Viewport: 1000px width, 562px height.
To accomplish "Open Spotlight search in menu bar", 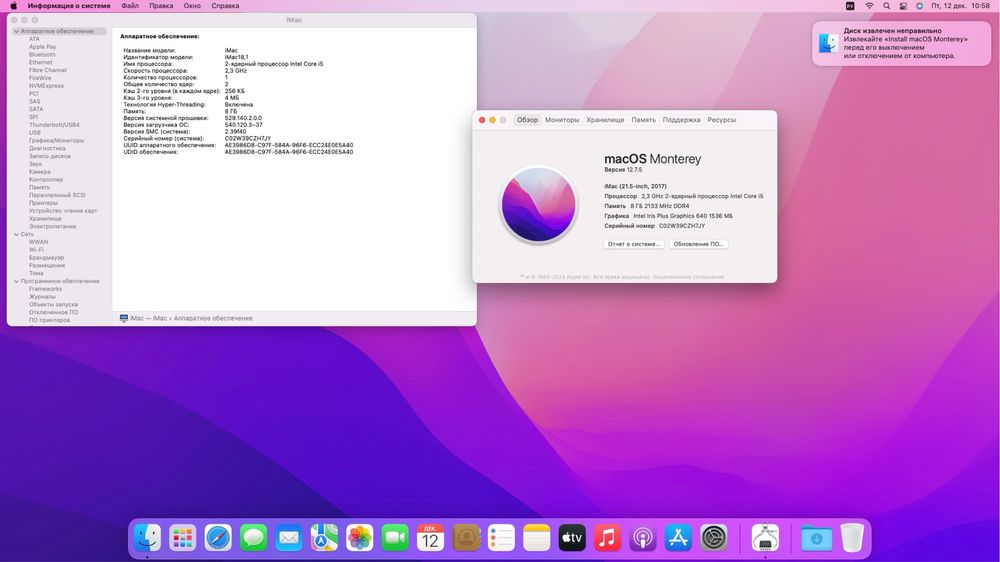I will 886,6.
